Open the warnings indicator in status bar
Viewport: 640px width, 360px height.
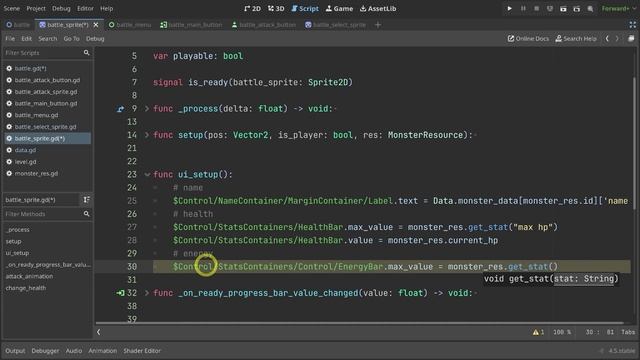click(538, 332)
